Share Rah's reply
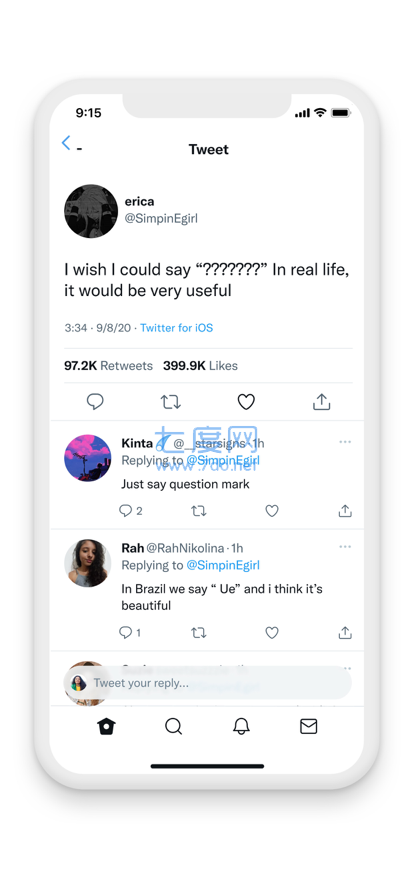Screen dimensions: 414x896 tap(345, 632)
